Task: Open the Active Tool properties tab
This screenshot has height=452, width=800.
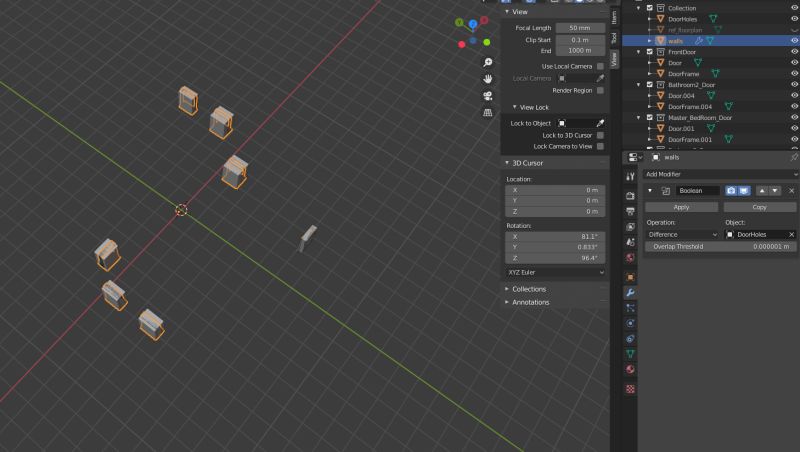Action: tap(630, 177)
